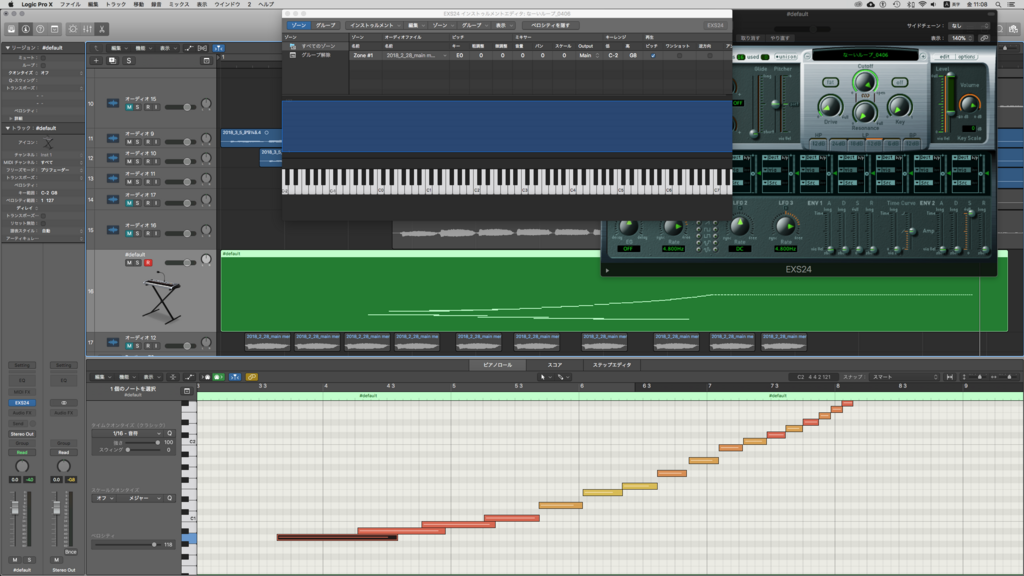The image size is (1024, 576).
Task: Toggle piano roll Catch playhead blue icon
Action: pyautogui.click(x=235, y=377)
